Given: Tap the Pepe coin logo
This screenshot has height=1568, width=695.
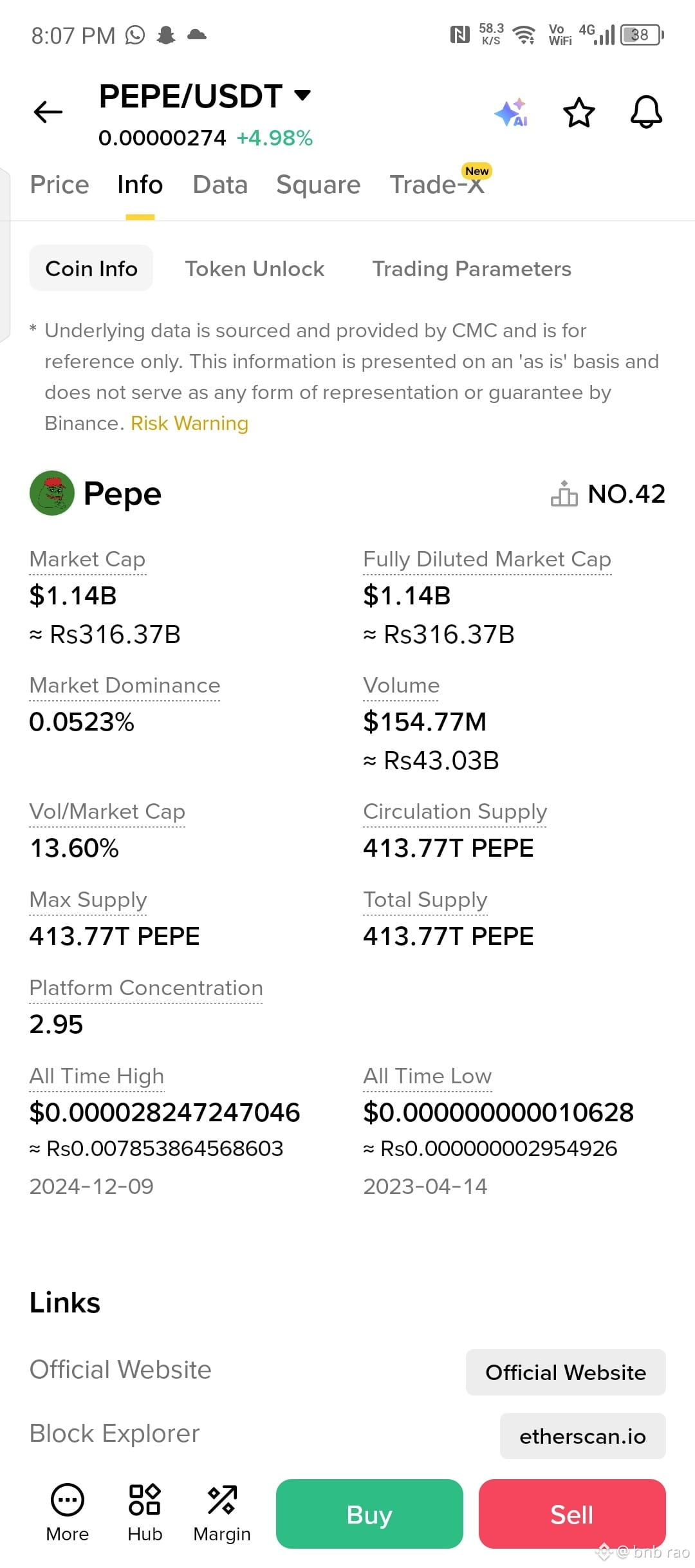Looking at the screenshot, I should tap(52, 493).
